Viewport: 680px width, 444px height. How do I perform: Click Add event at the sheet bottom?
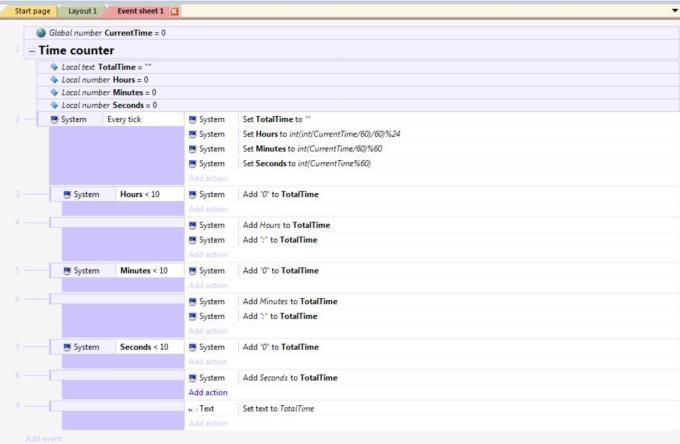(x=45, y=438)
